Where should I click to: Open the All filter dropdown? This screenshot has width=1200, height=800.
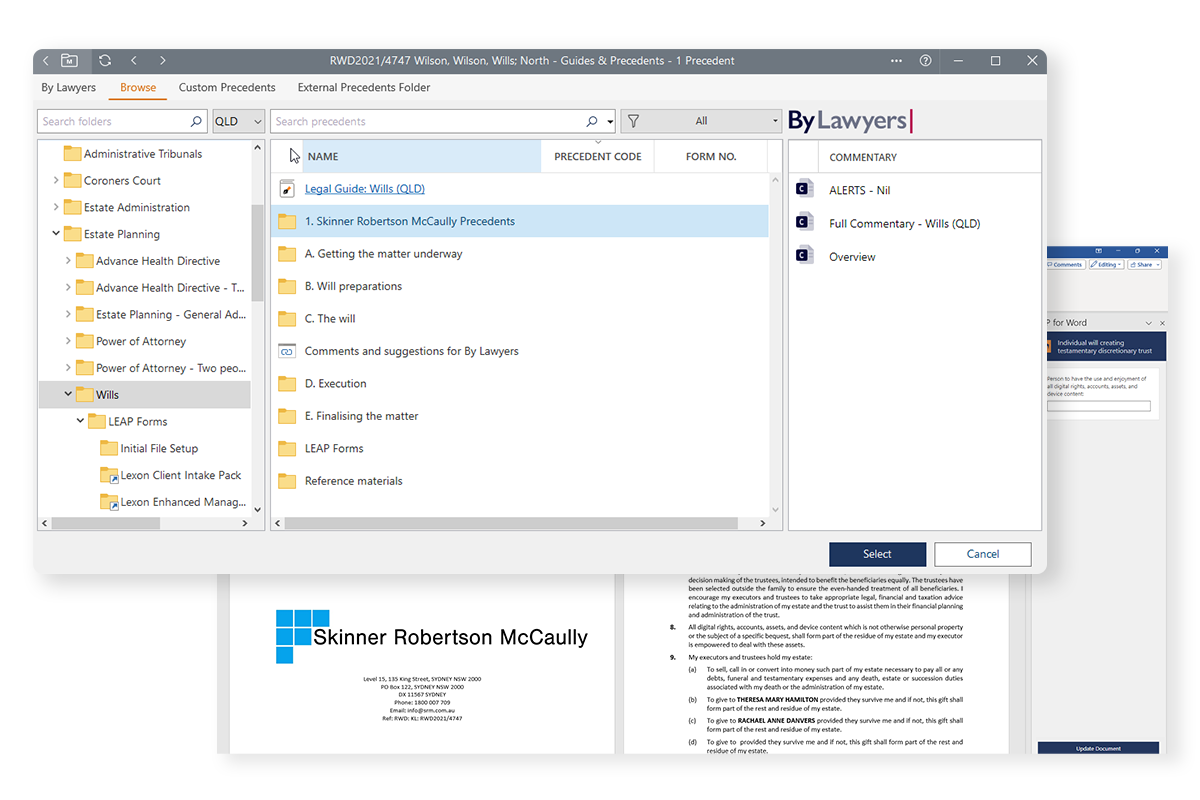701,121
